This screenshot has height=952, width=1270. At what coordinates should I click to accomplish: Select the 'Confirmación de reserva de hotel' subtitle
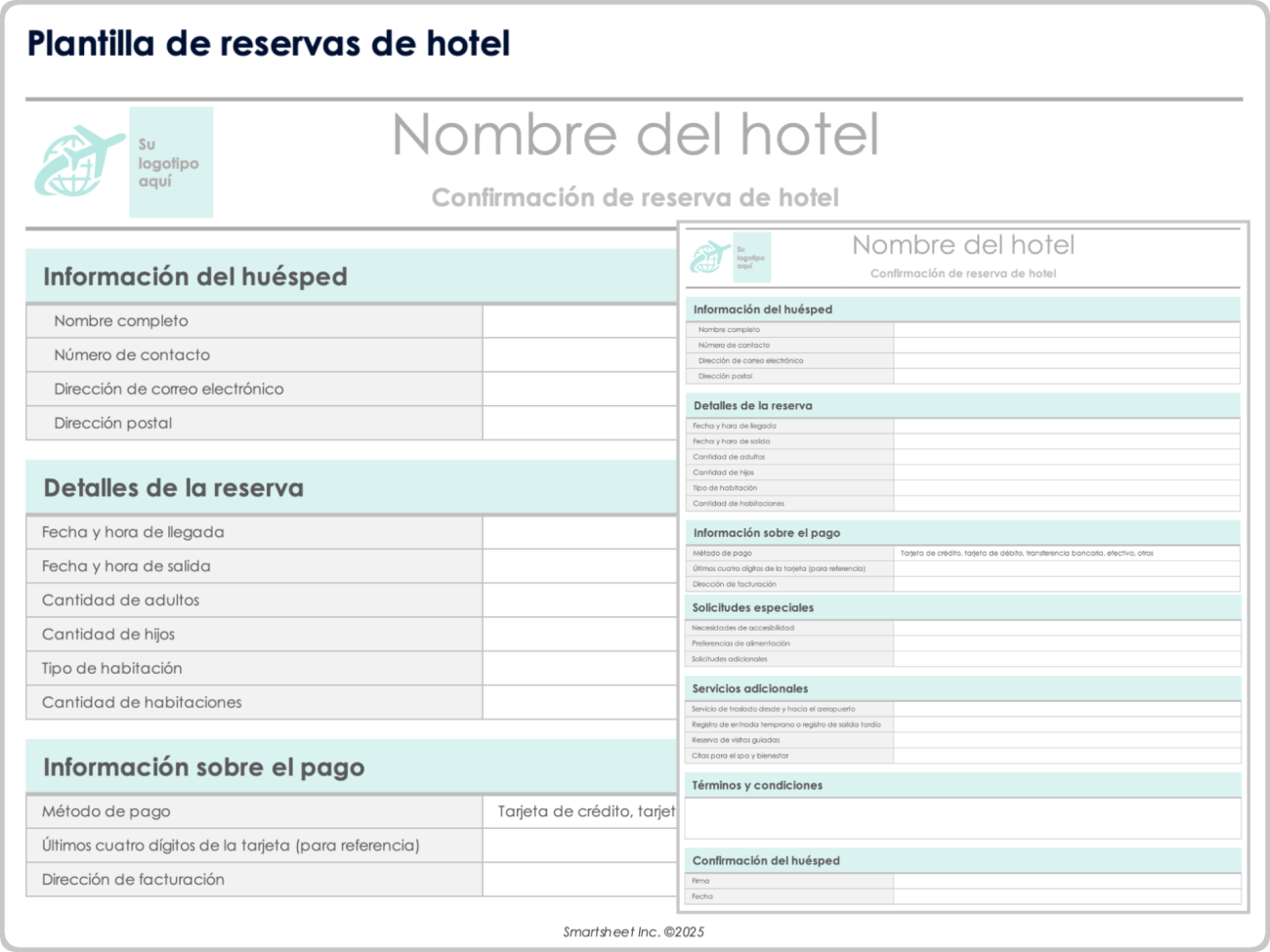[x=635, y=197]
